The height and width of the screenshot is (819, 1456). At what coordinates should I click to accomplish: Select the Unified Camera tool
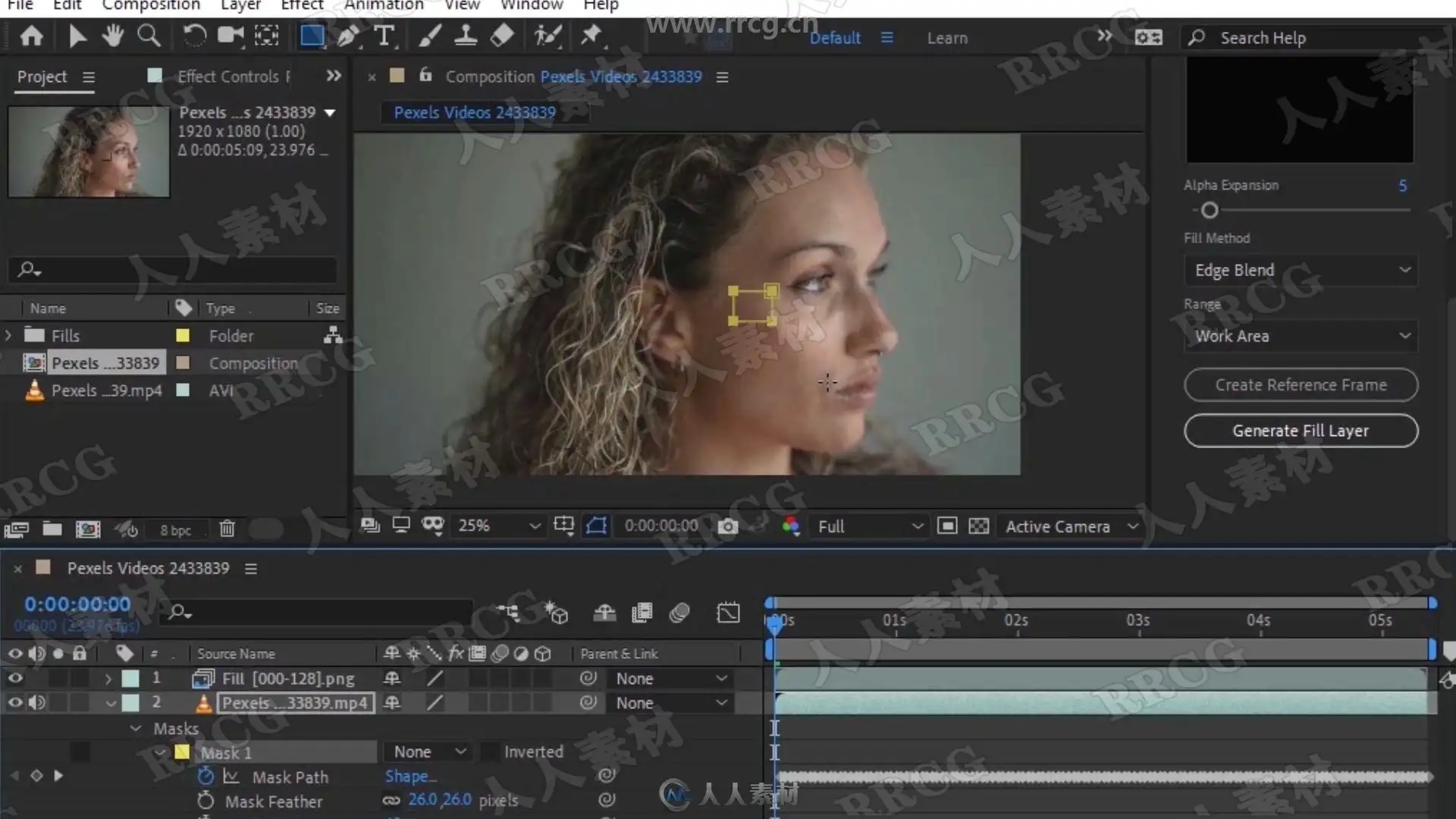click(x=231, y=36)
